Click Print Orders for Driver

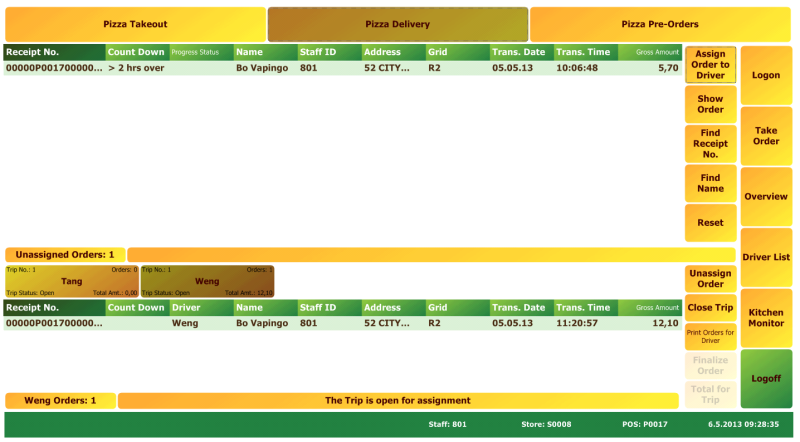point(710,336)
